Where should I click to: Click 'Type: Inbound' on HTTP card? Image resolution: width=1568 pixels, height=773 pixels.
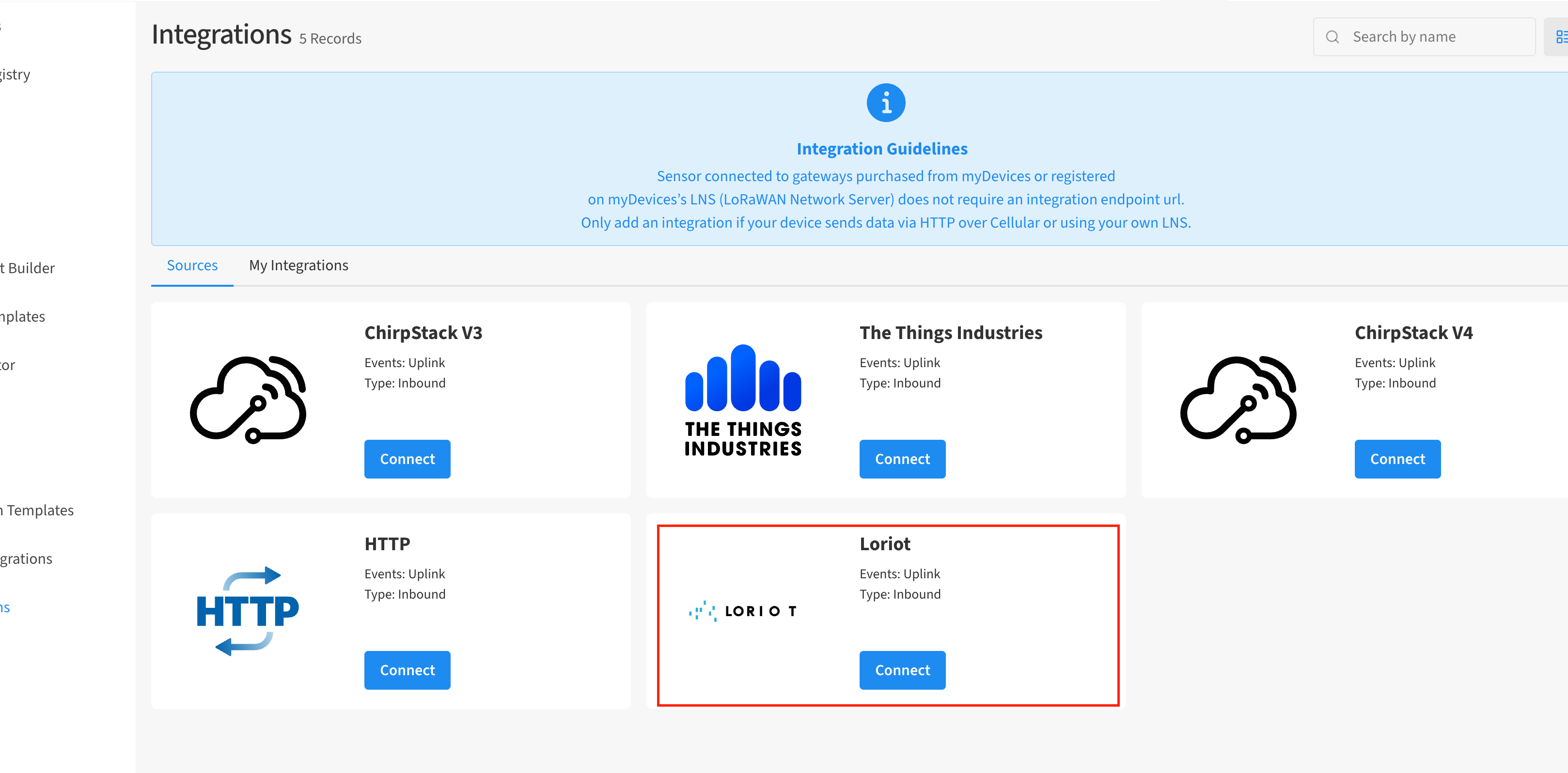[x=405, y=595]
